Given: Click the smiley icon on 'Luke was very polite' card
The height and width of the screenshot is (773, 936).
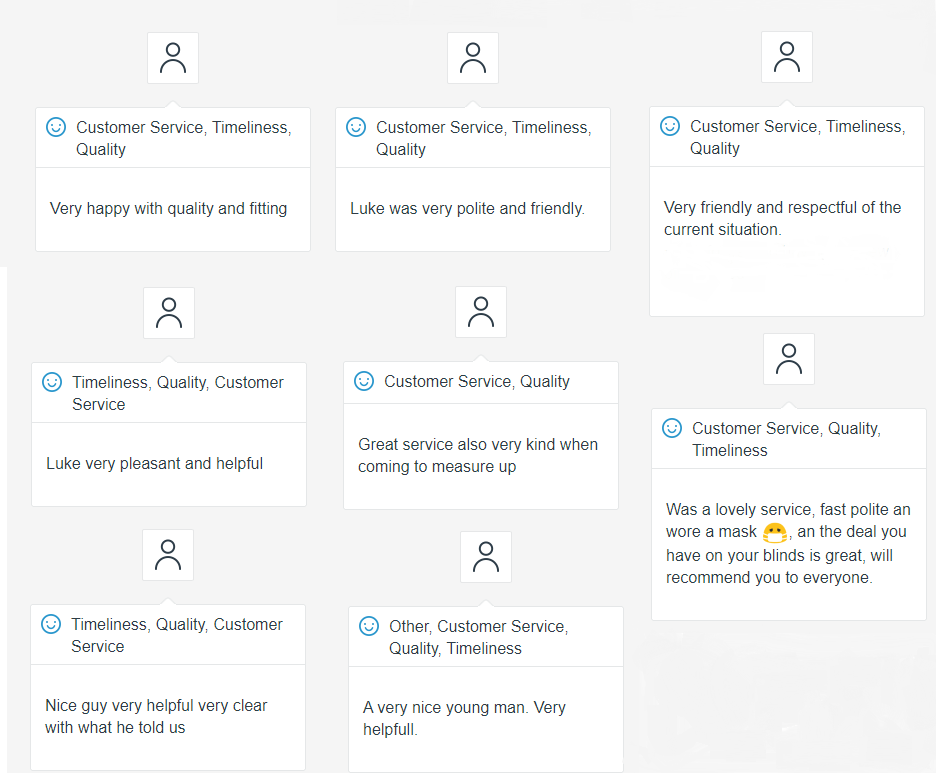Looking at the screenshot, I should pos(356,127).
